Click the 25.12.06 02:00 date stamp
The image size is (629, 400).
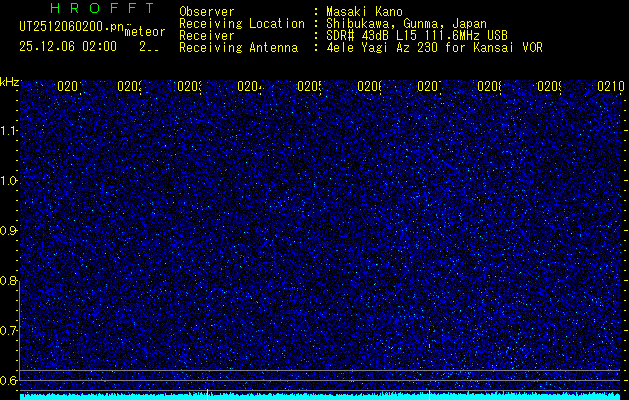[x=68, y=47]
